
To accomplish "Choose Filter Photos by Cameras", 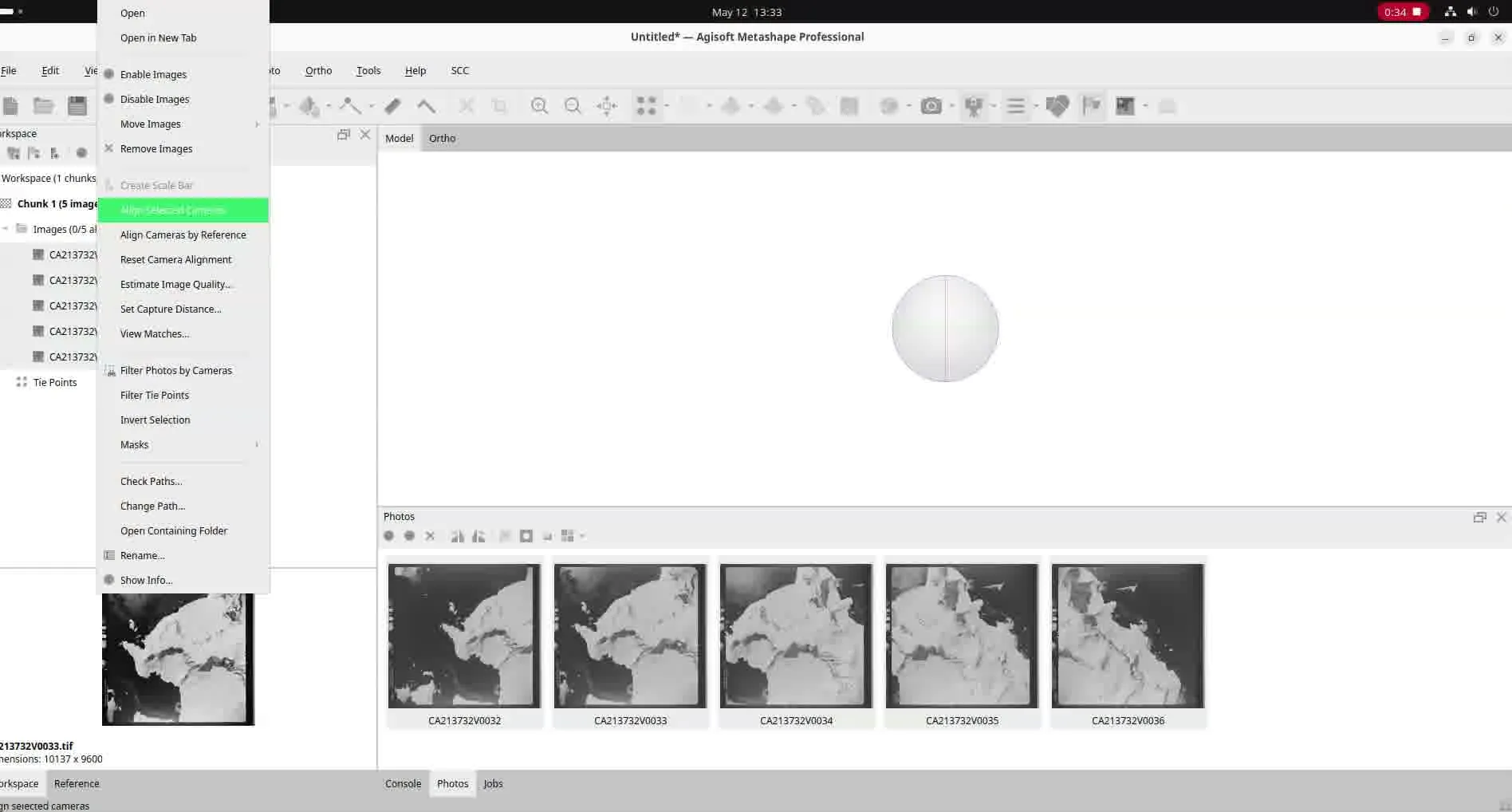I will click(x=183, y=370).
